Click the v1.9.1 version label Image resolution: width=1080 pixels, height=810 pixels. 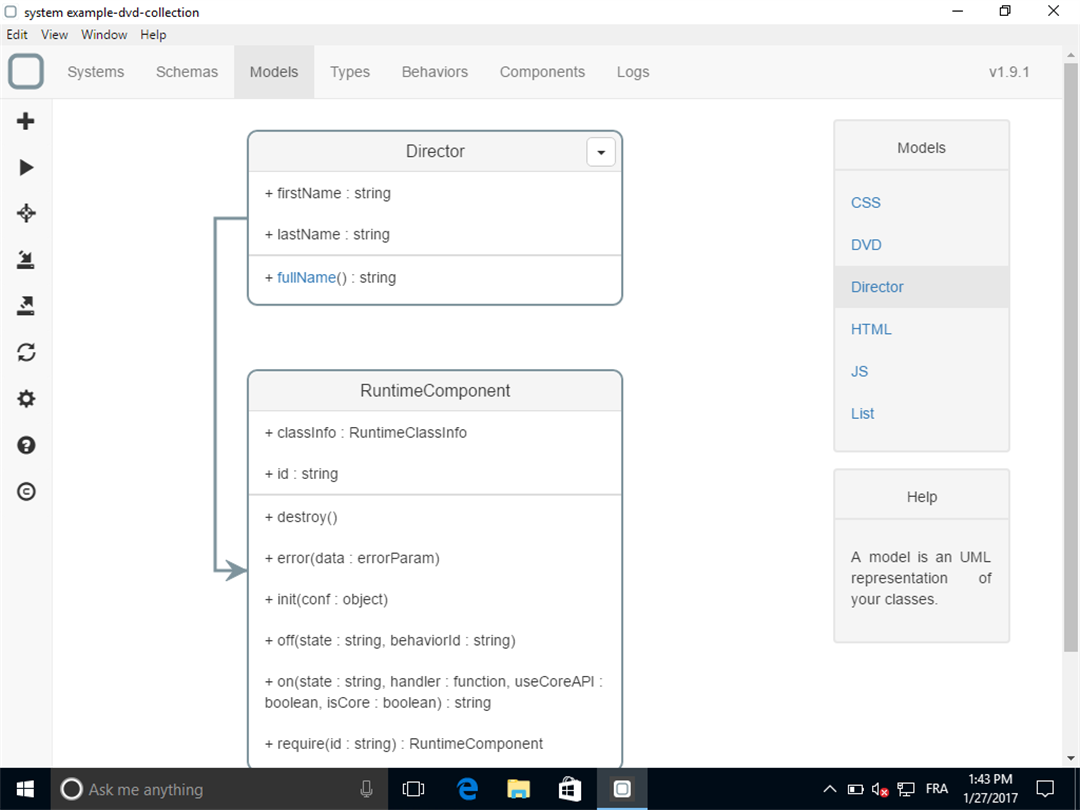coord(1009,72)
